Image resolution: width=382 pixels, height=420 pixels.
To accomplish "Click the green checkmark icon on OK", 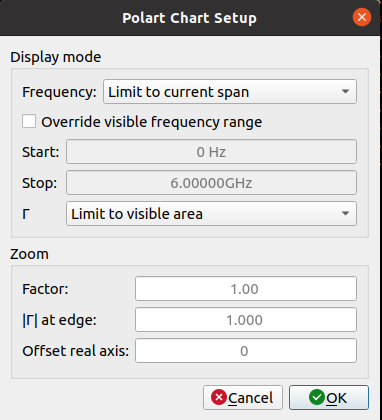I will click(317, 397).
